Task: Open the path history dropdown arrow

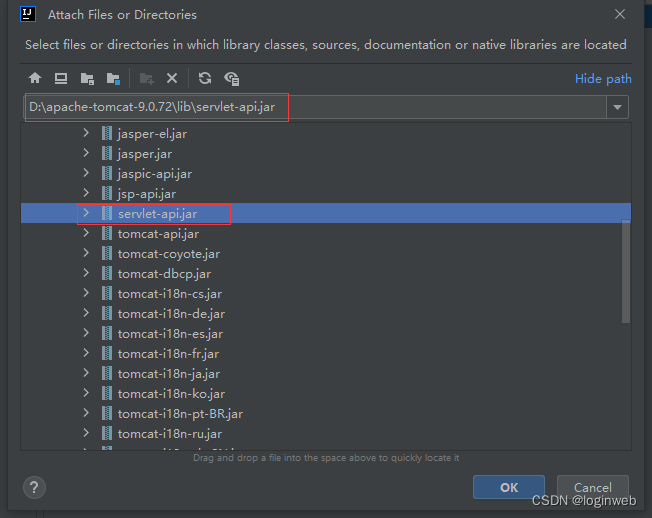Action: (x=617, y=107)
